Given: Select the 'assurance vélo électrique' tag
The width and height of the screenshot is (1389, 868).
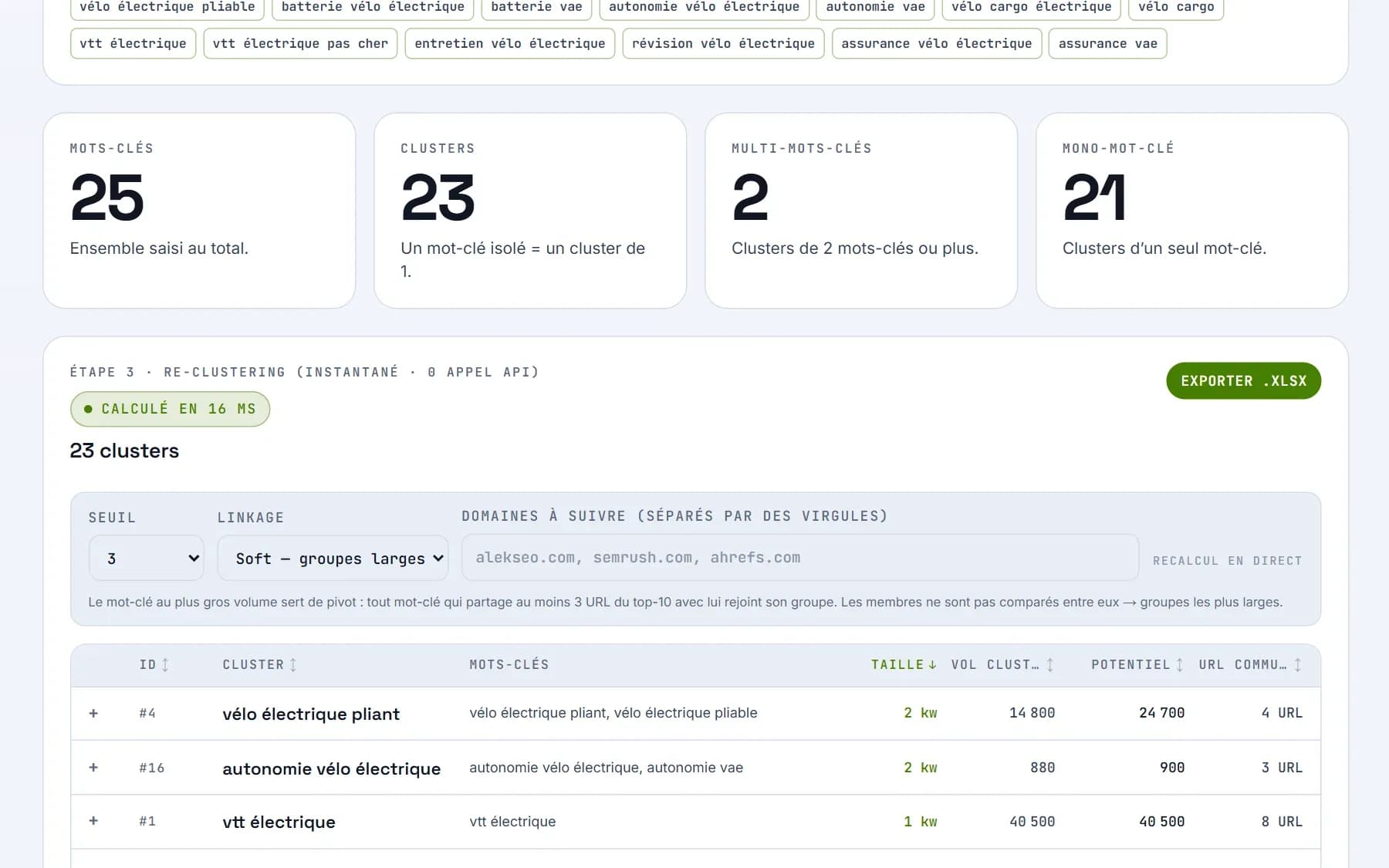Looking at the screenshot, I should (936, 43).
